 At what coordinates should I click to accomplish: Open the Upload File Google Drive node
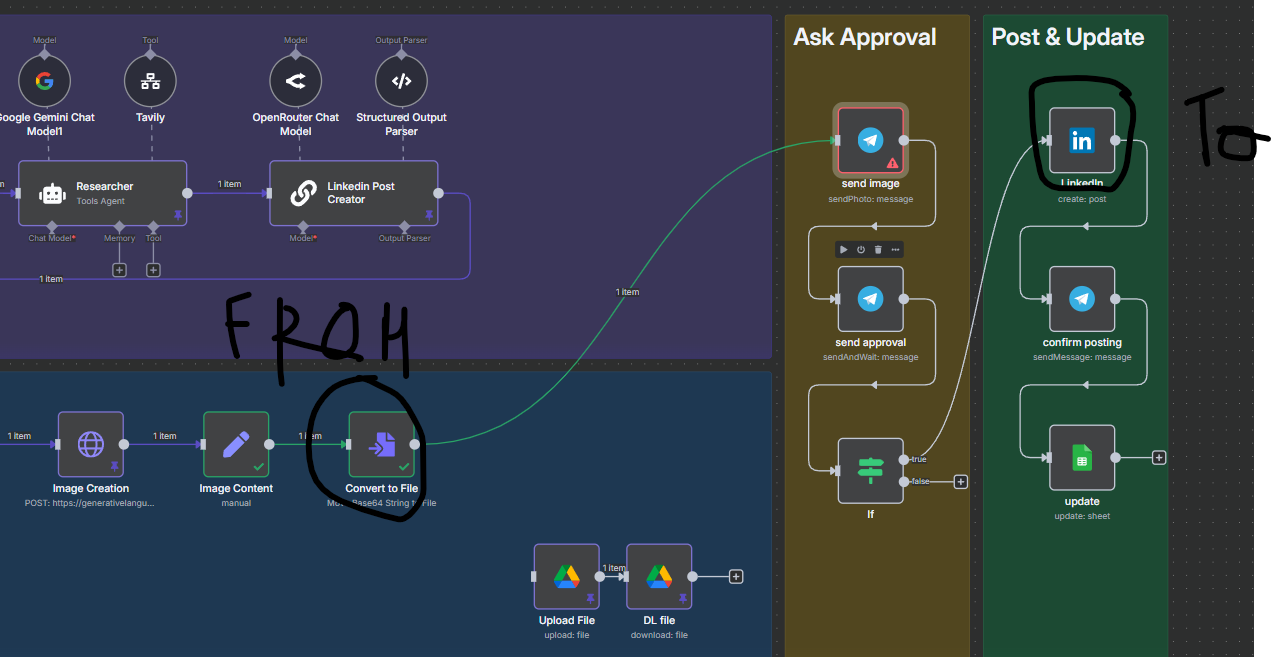coord(566,576)
